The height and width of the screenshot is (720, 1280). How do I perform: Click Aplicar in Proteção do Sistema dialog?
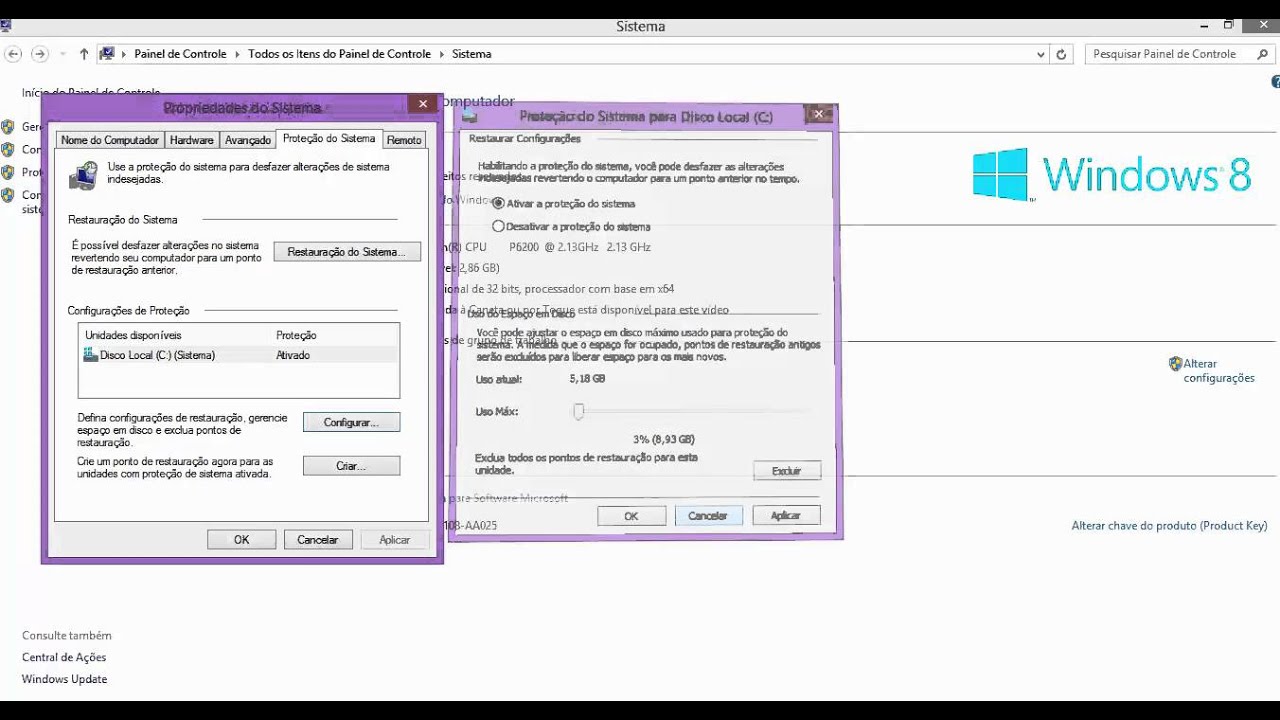tap(786, 516)
